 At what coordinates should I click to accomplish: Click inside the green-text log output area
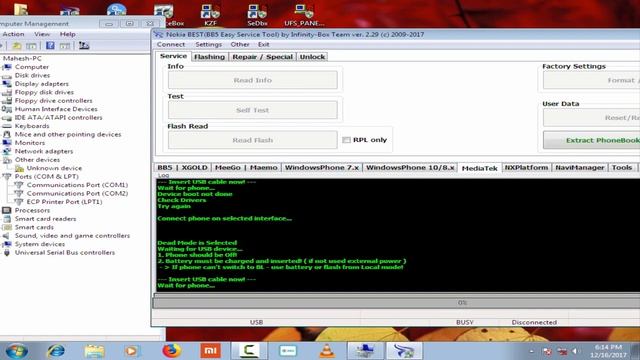point(398,235)
